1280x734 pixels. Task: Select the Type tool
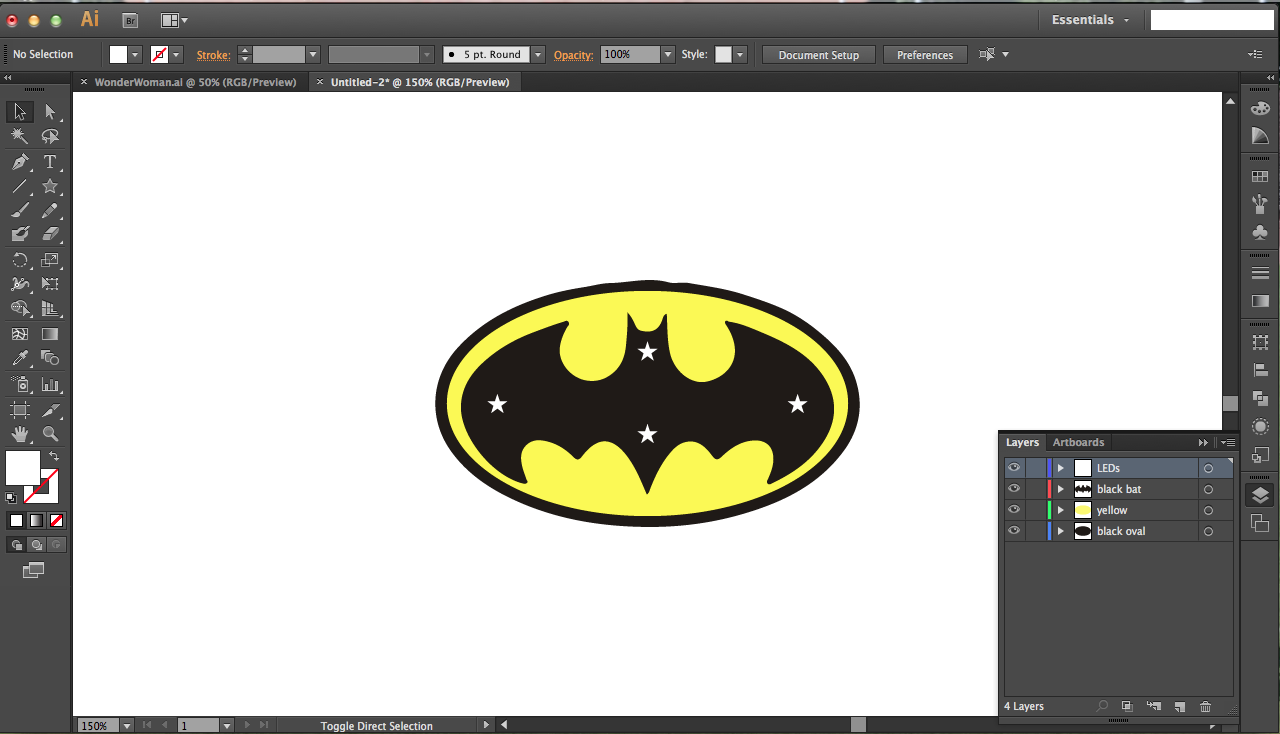coord(50,162)
